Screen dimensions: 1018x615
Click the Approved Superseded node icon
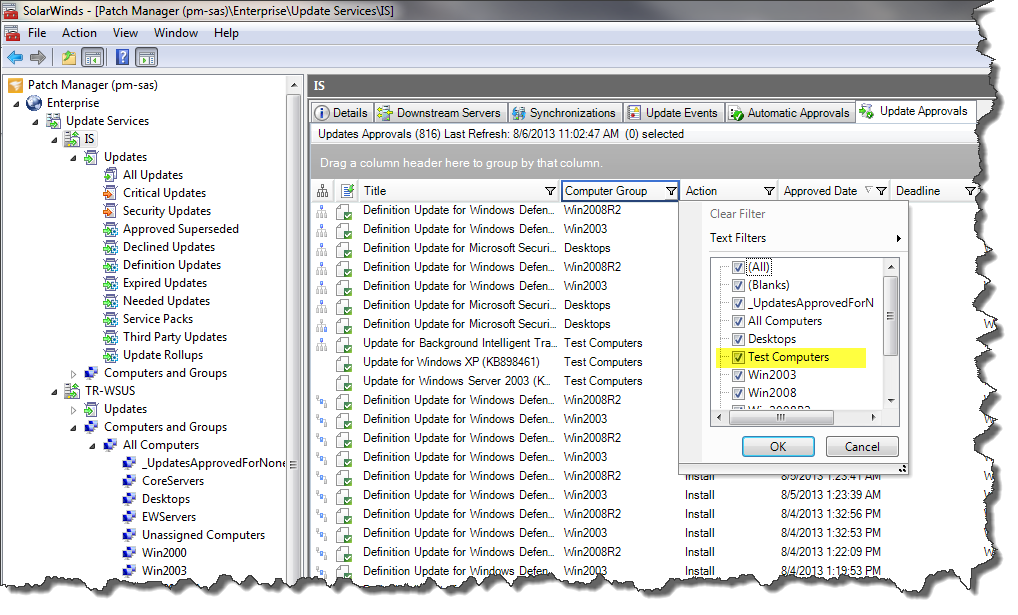click(110, 229)
